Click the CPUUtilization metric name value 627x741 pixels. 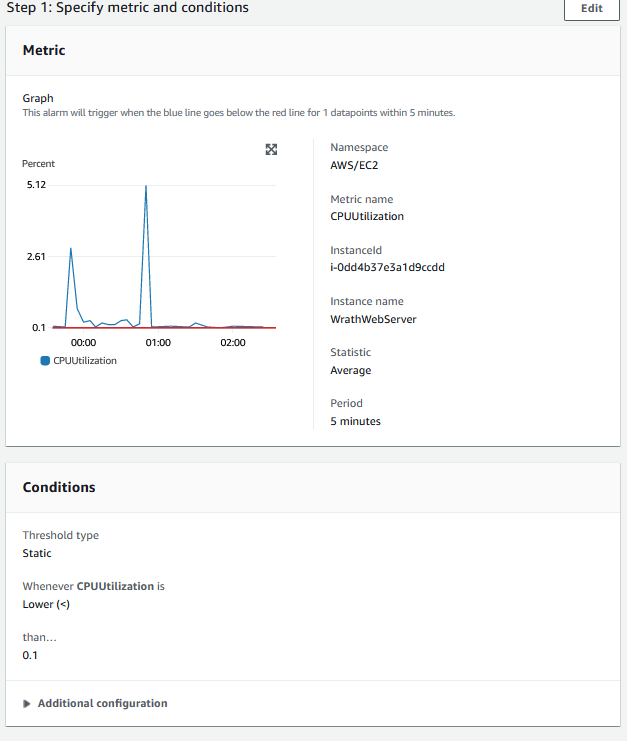pos(367,216)
